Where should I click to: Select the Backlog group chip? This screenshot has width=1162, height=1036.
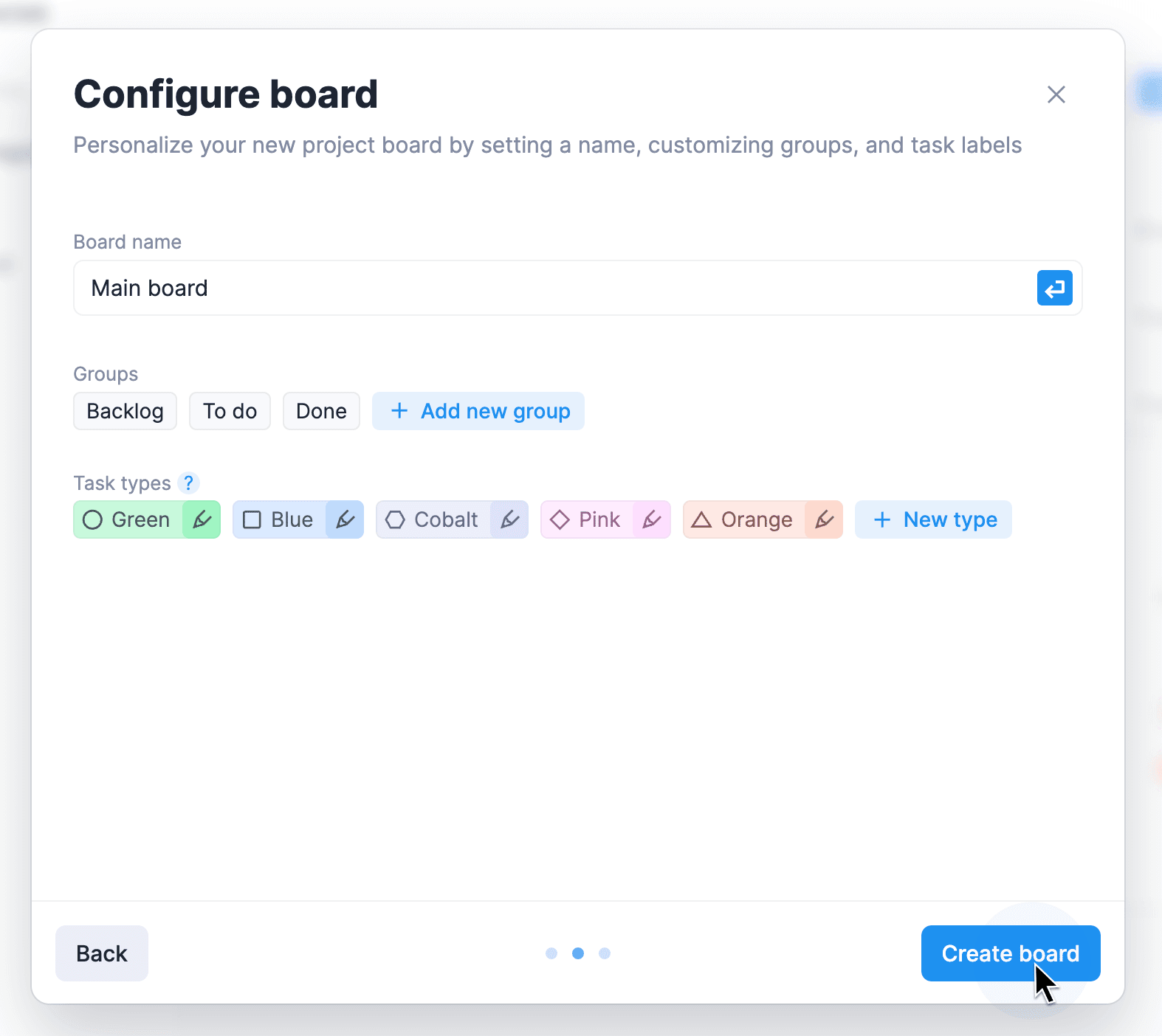coord(125,411)
